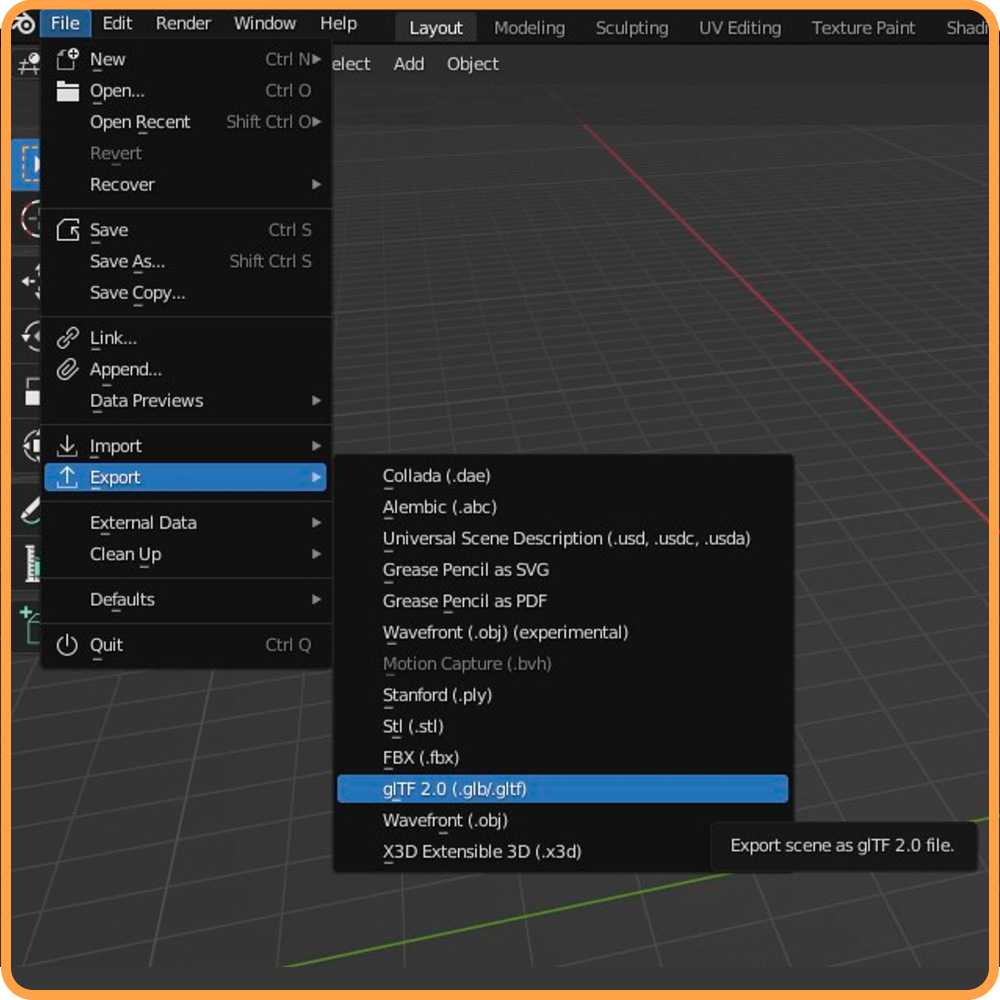
Task: Expand the Open Recent submenu arrow
Action: [316, 122]
